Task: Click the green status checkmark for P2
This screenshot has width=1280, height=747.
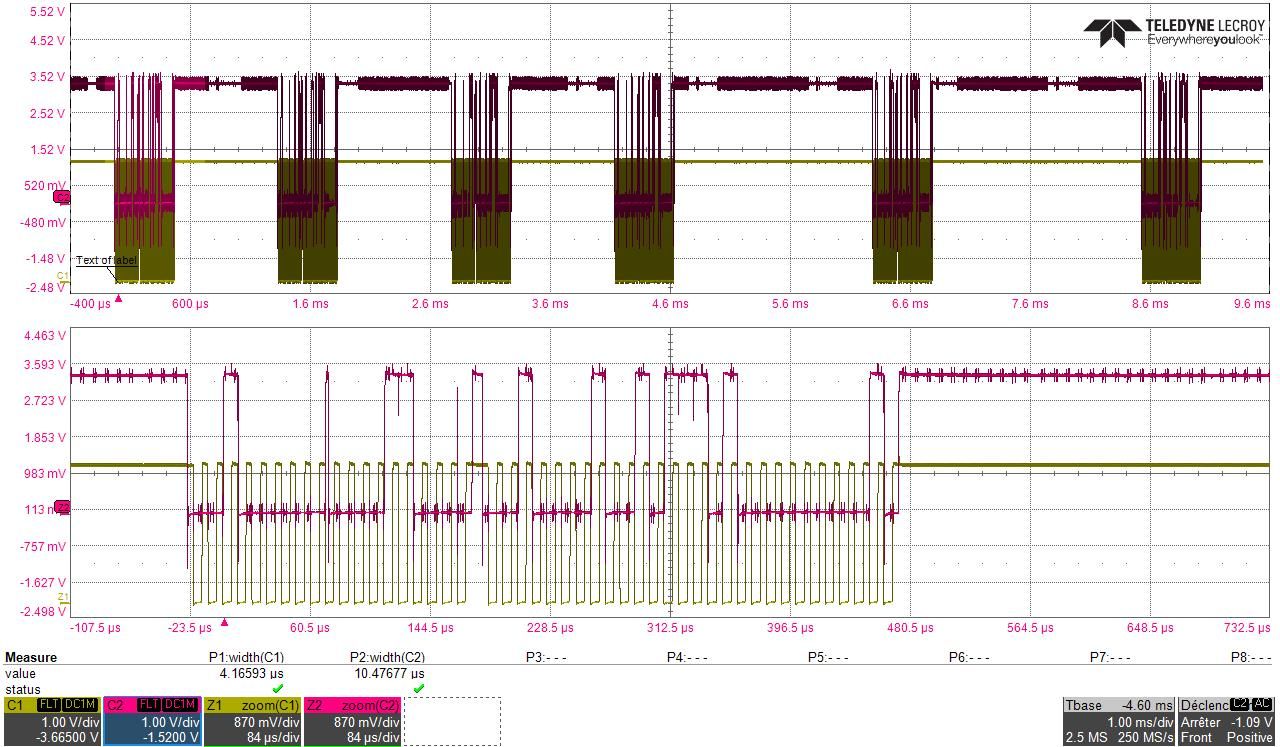Action: point(418,689)
